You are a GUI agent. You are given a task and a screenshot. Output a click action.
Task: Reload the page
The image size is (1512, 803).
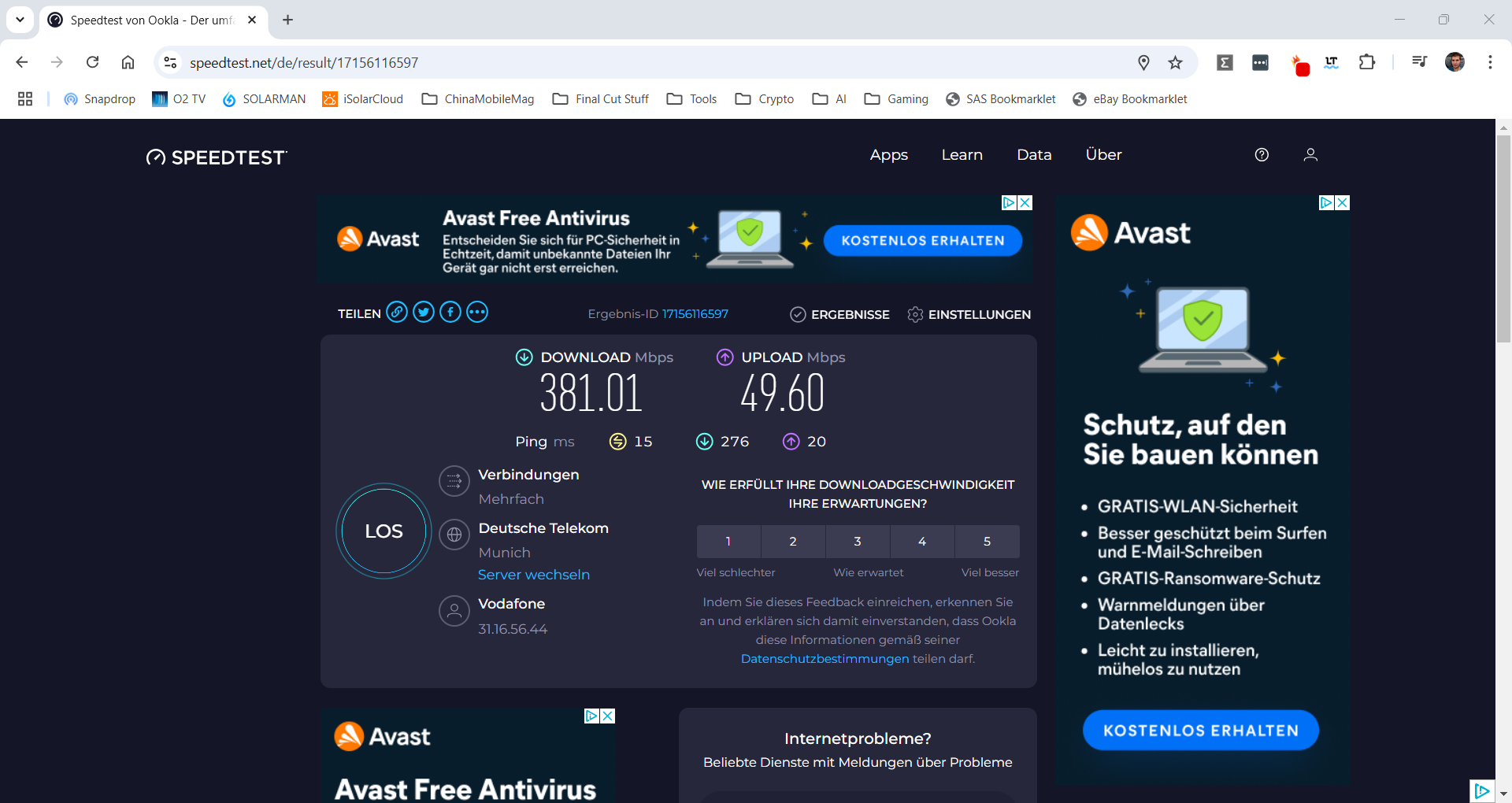click(92, 62)
